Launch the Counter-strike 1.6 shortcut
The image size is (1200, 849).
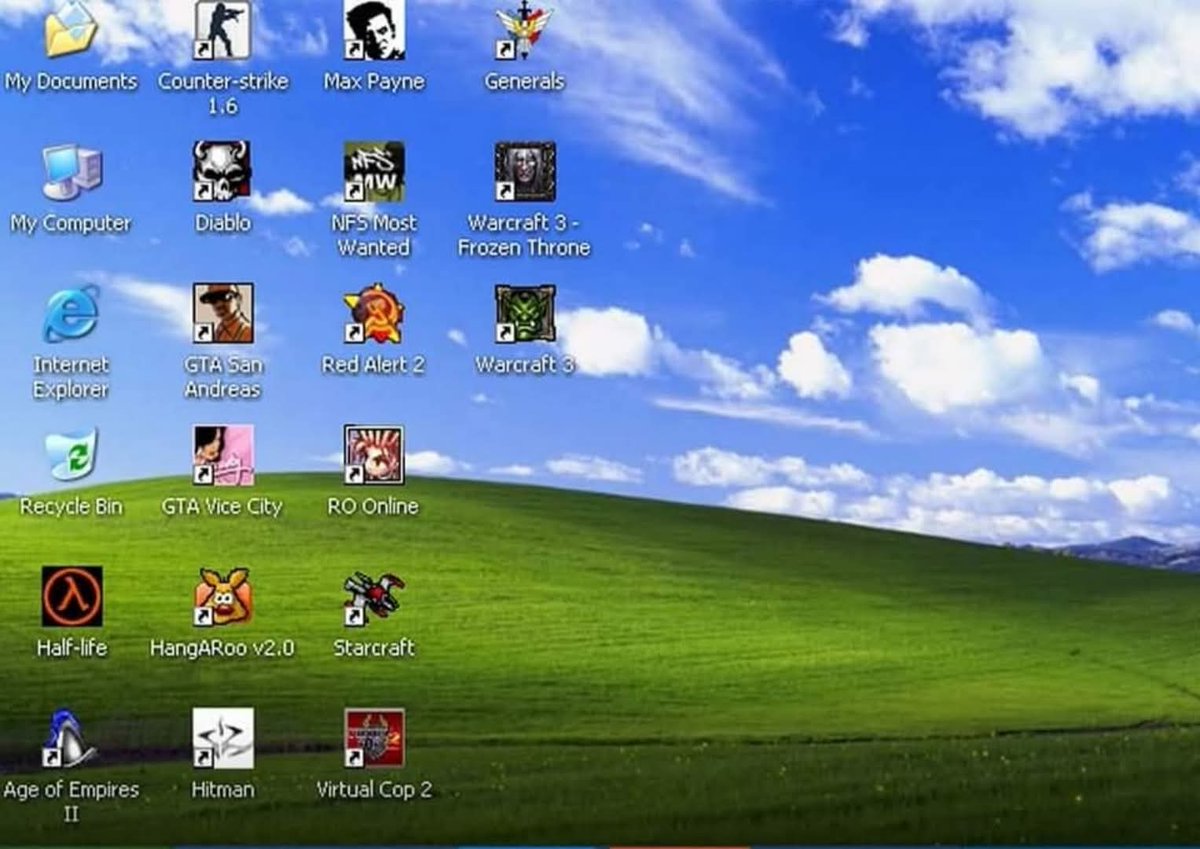pyautogui.click(x=222, y=30)
